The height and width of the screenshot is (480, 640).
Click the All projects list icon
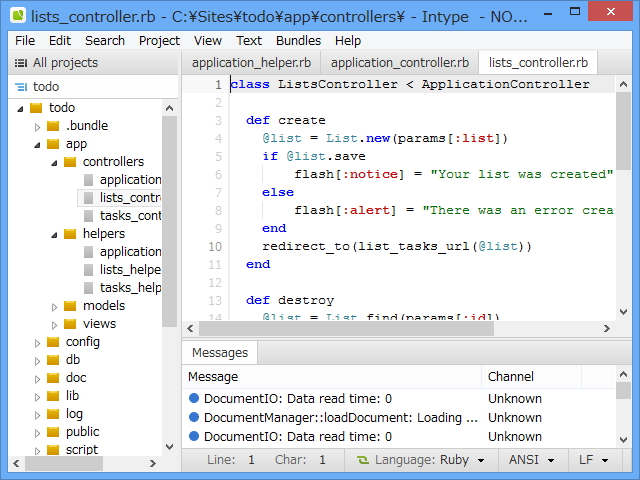(21, 63)
